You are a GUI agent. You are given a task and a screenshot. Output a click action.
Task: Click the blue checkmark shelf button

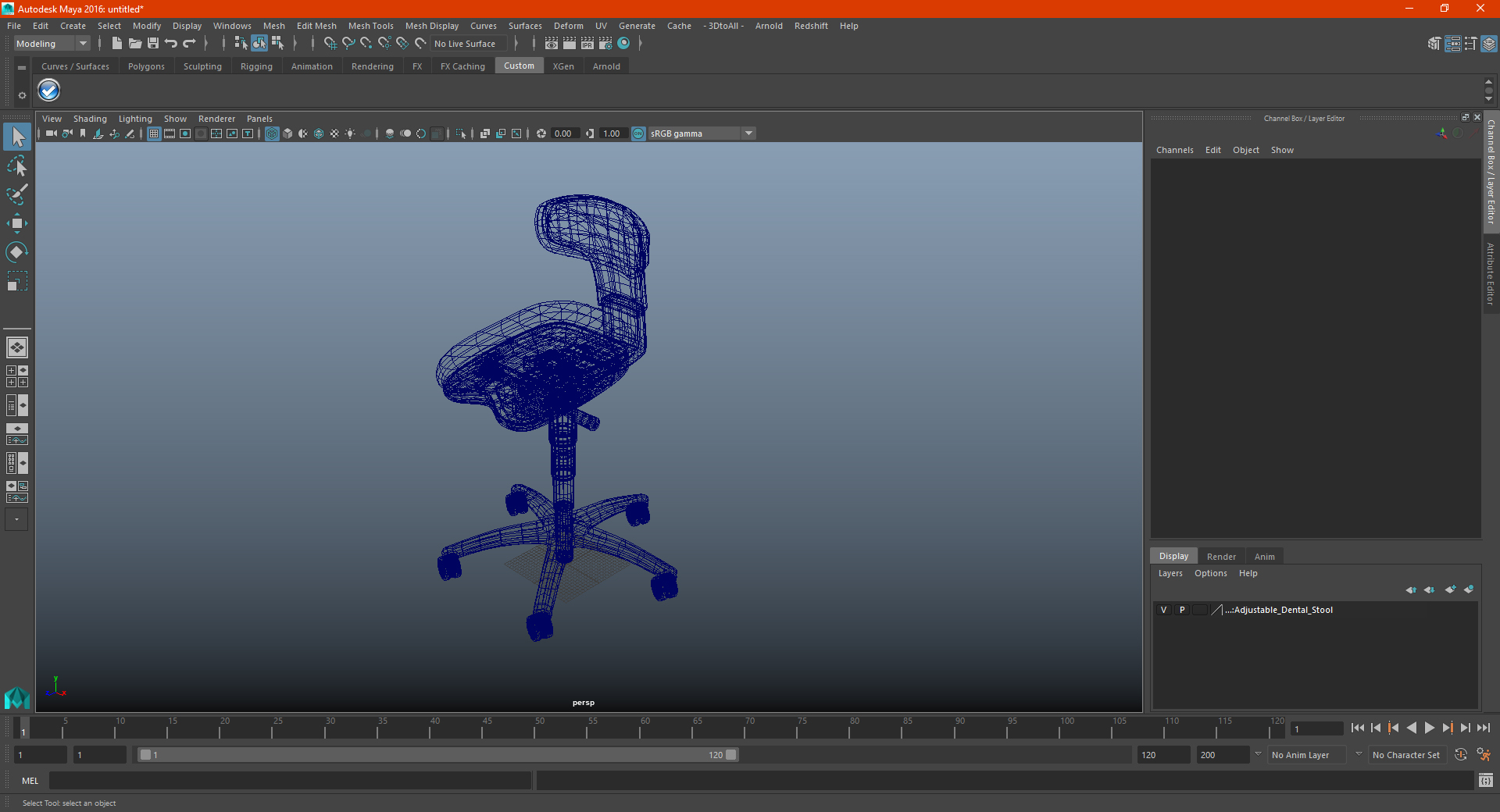pyautogui.click(x=49, y=91)
